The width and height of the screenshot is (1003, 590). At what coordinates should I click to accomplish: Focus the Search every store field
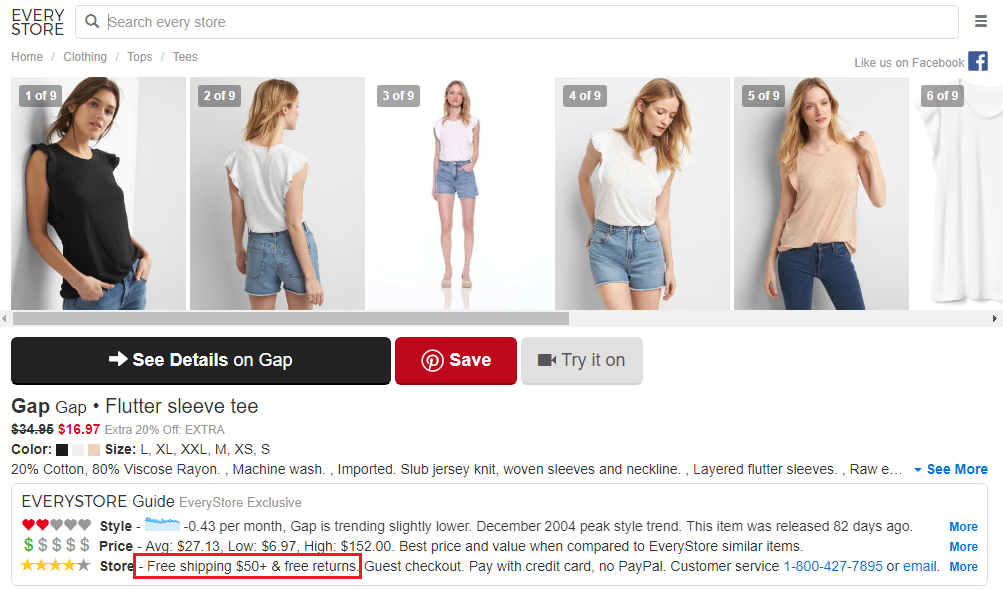(x=517, y=22)
